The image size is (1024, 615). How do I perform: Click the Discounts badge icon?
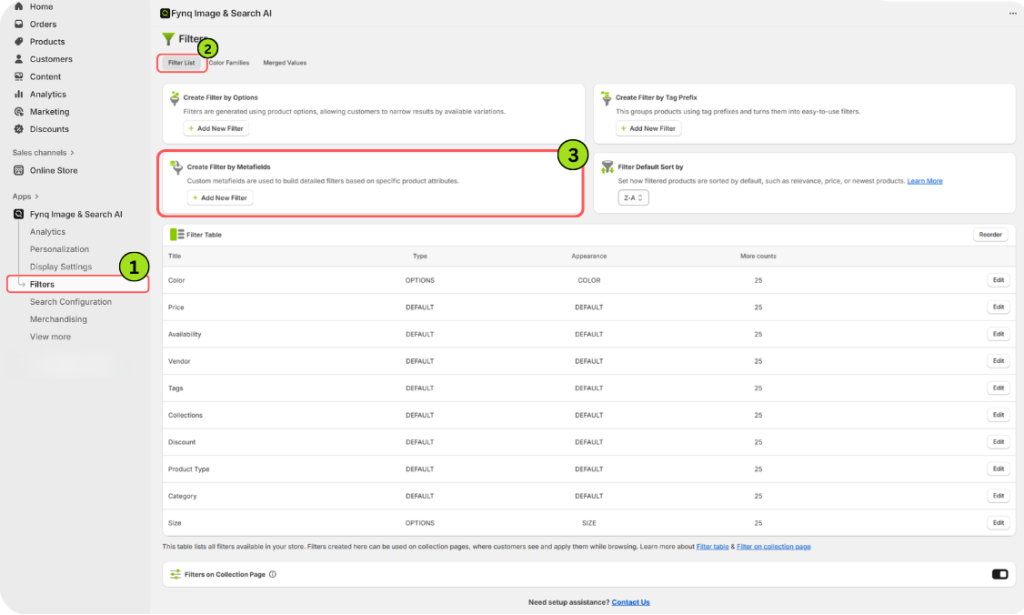pos(18,129)
